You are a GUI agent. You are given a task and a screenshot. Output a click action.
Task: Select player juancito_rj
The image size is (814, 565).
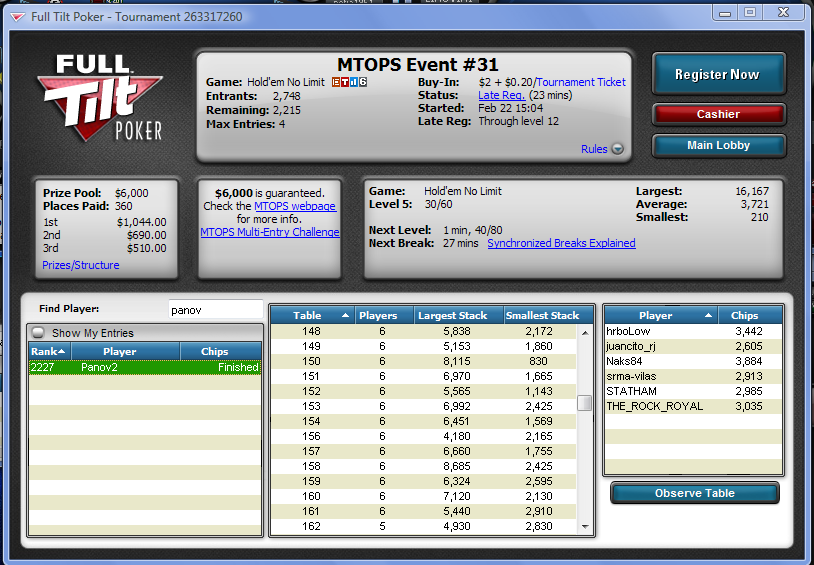(x=694, y=346)
